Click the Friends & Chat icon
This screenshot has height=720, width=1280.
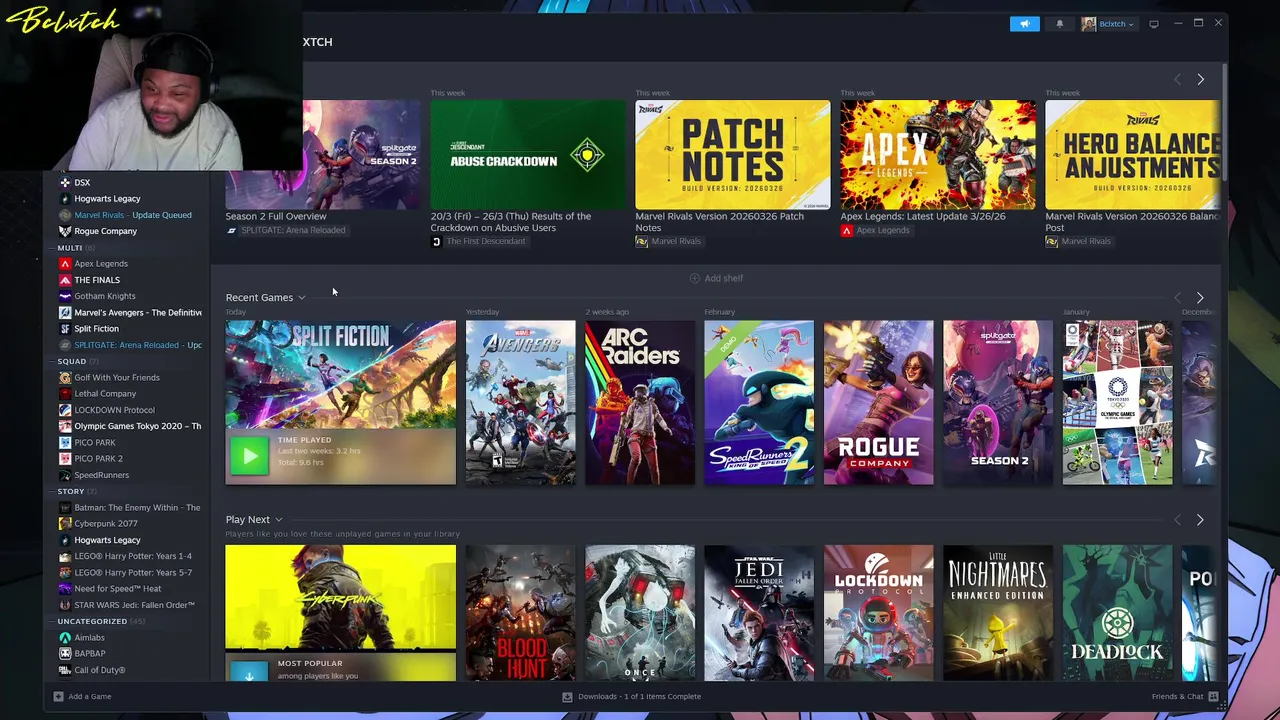(1213, 696)
